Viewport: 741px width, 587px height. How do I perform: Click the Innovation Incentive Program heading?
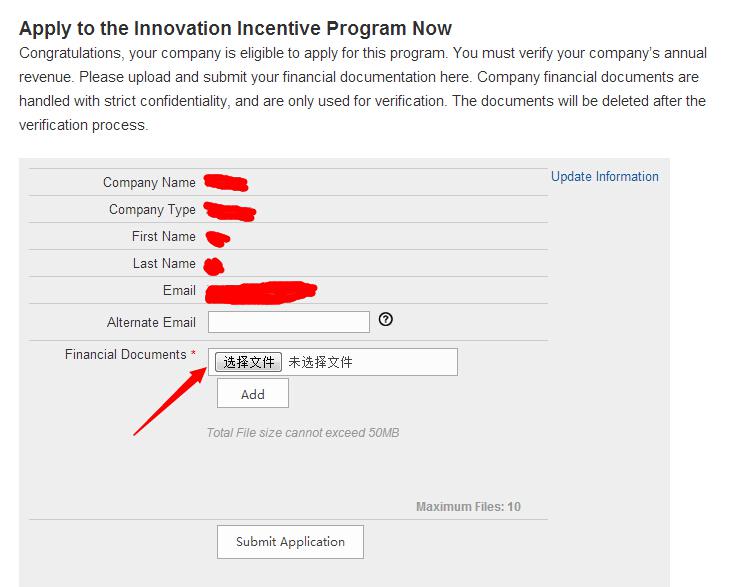click(x=235, y=28)
